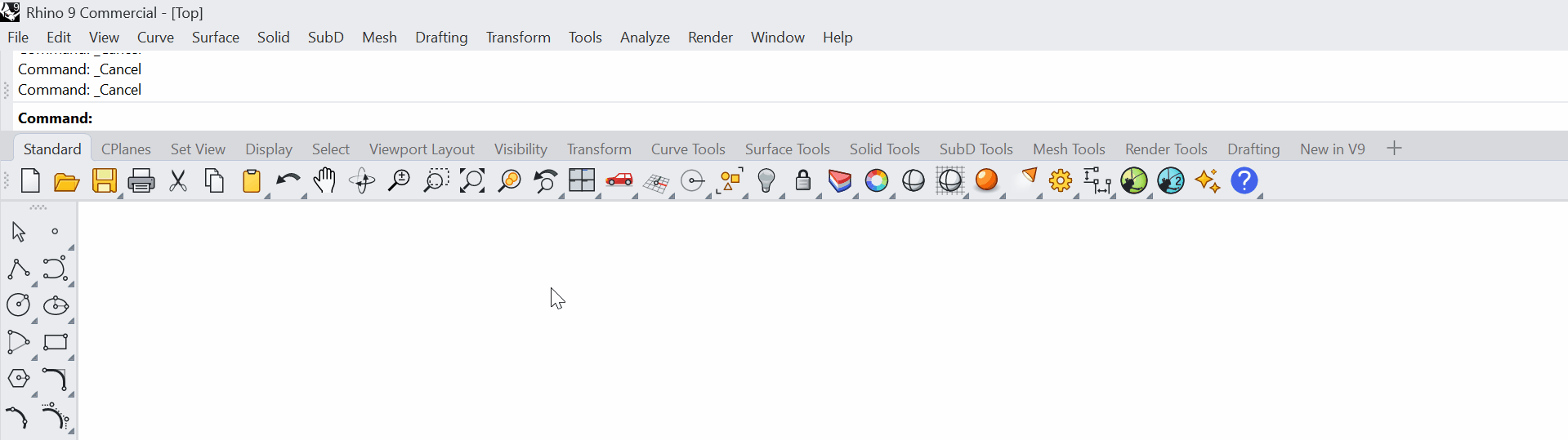Click the Zoom Dynamic magnifier icon

coord(399,180)
